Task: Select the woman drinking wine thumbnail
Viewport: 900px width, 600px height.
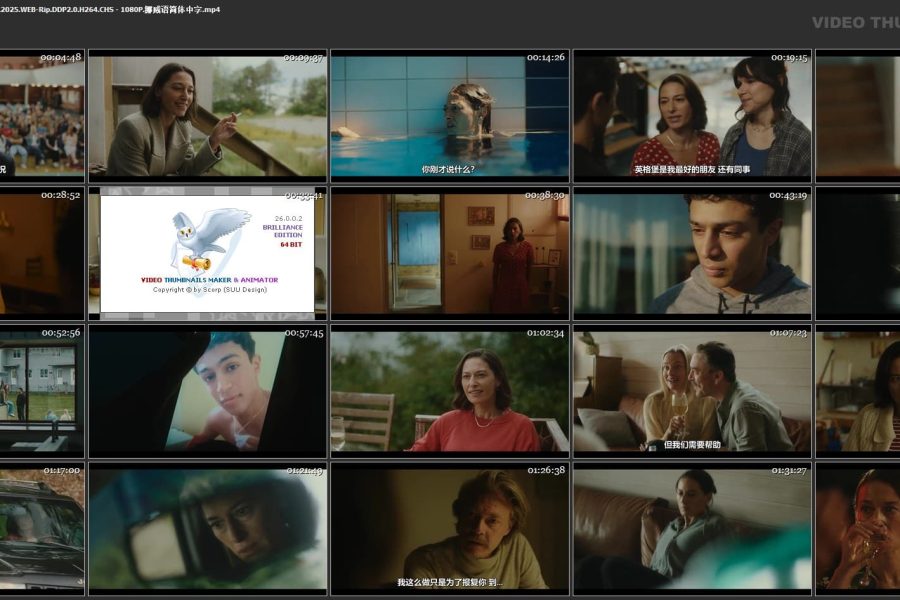Action: tap(858, 529)
